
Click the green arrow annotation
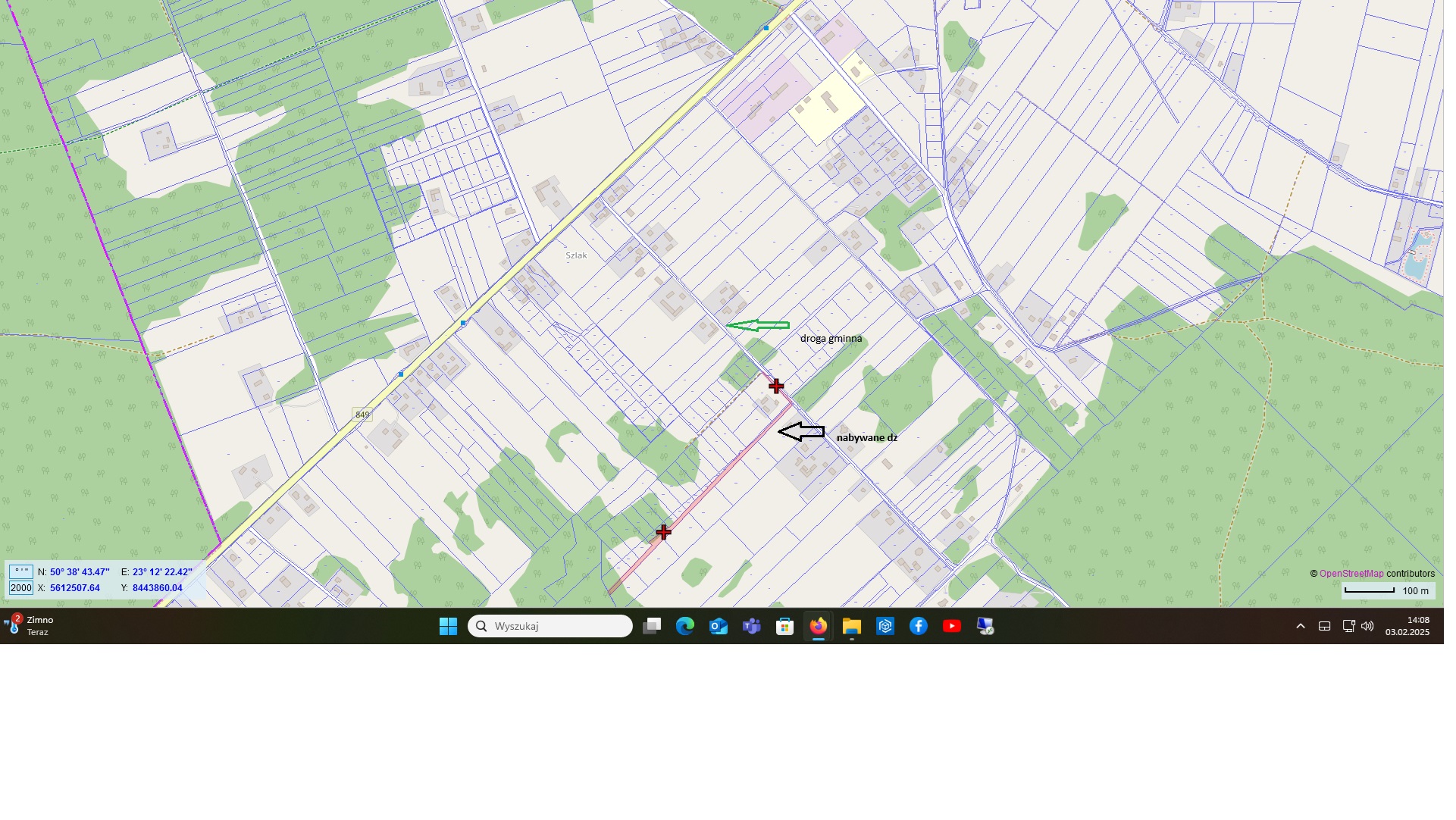point(757,326)
